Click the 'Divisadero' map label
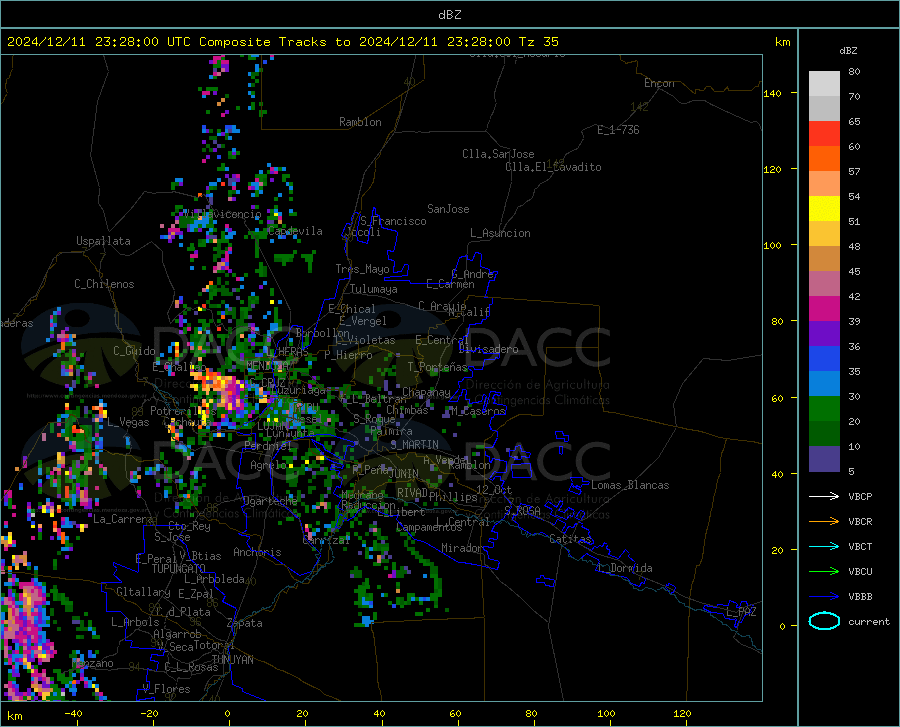This screenshot has height=727, width=900. 488,349
